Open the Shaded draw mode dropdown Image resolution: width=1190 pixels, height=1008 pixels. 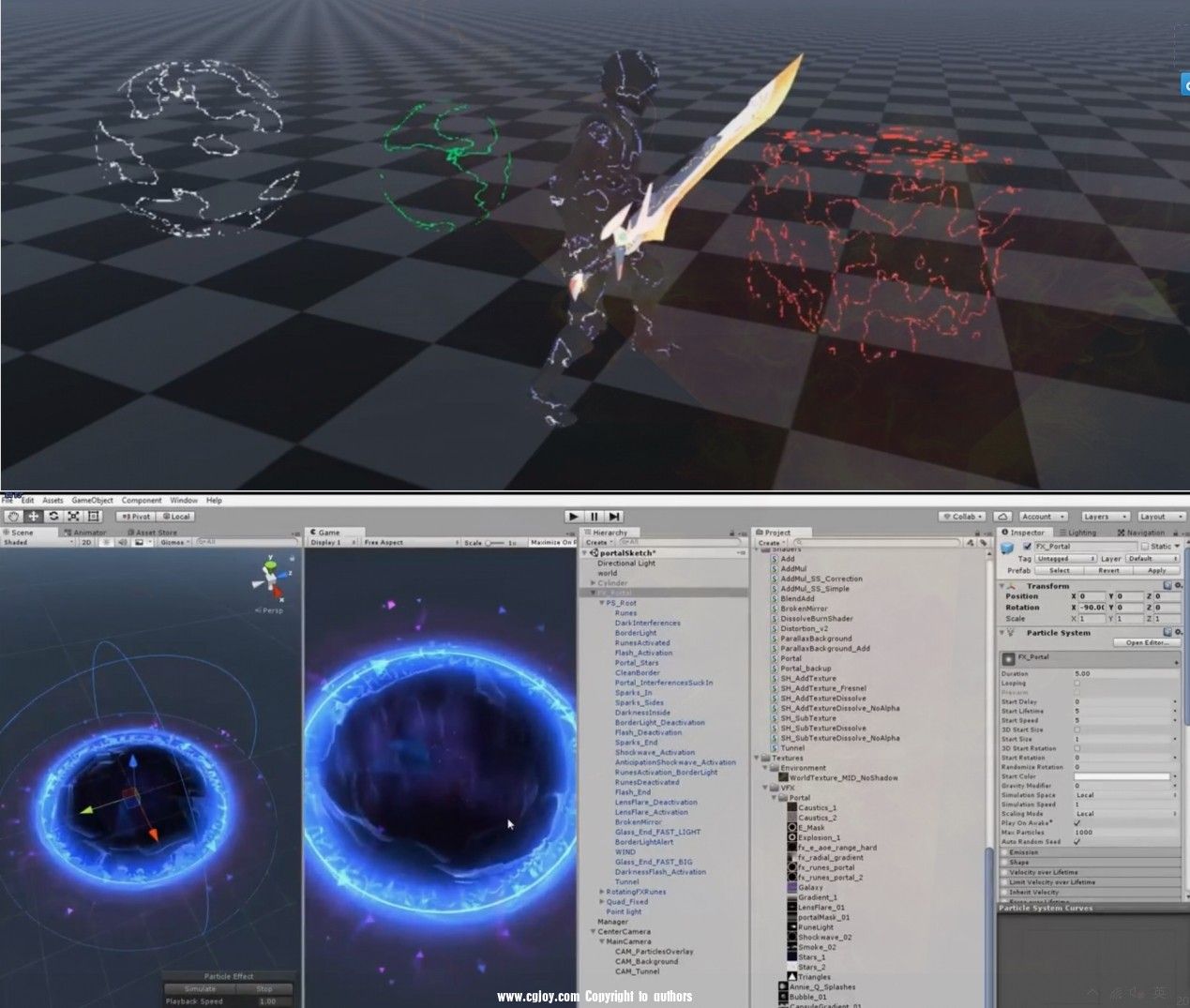tap(38, 542)
